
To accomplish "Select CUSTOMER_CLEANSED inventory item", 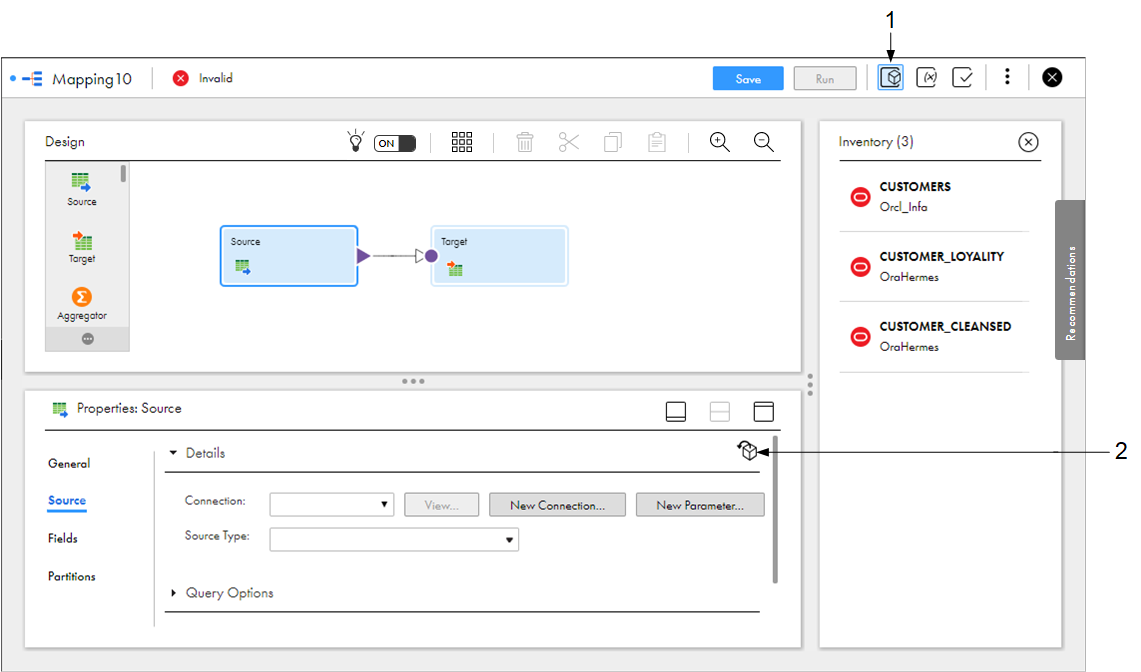I will [x=934, y=336].
